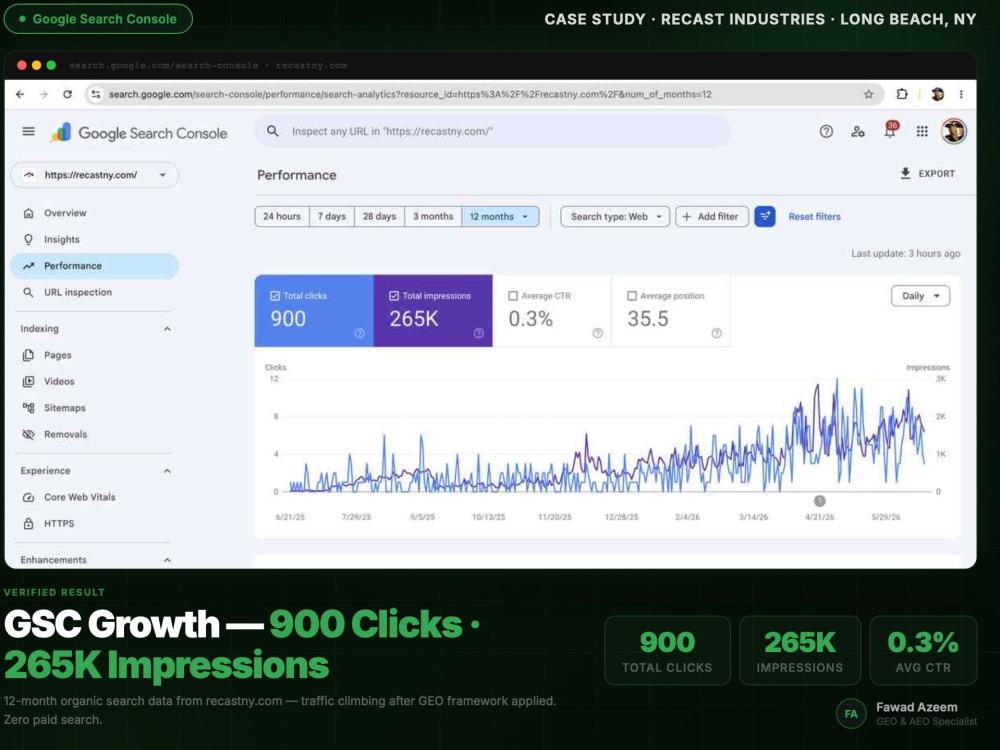Open Chrome three-dot menu
1000x750 pixels.
coord(961,94)
